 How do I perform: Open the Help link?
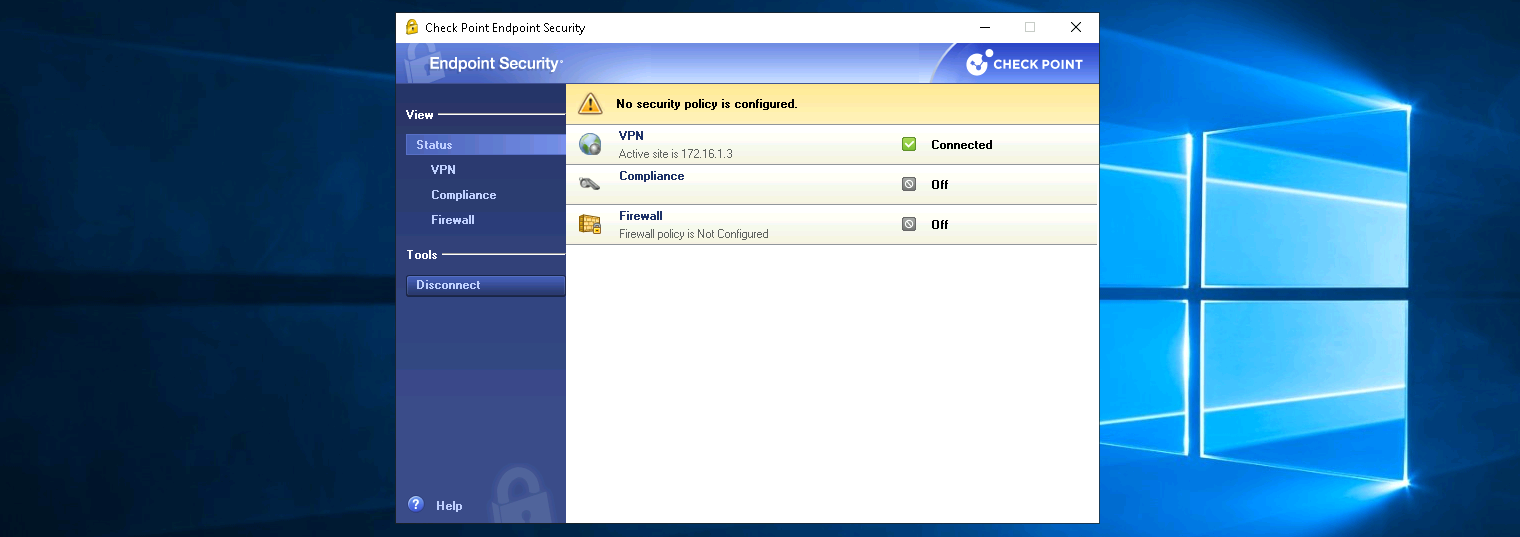[449, 506]
